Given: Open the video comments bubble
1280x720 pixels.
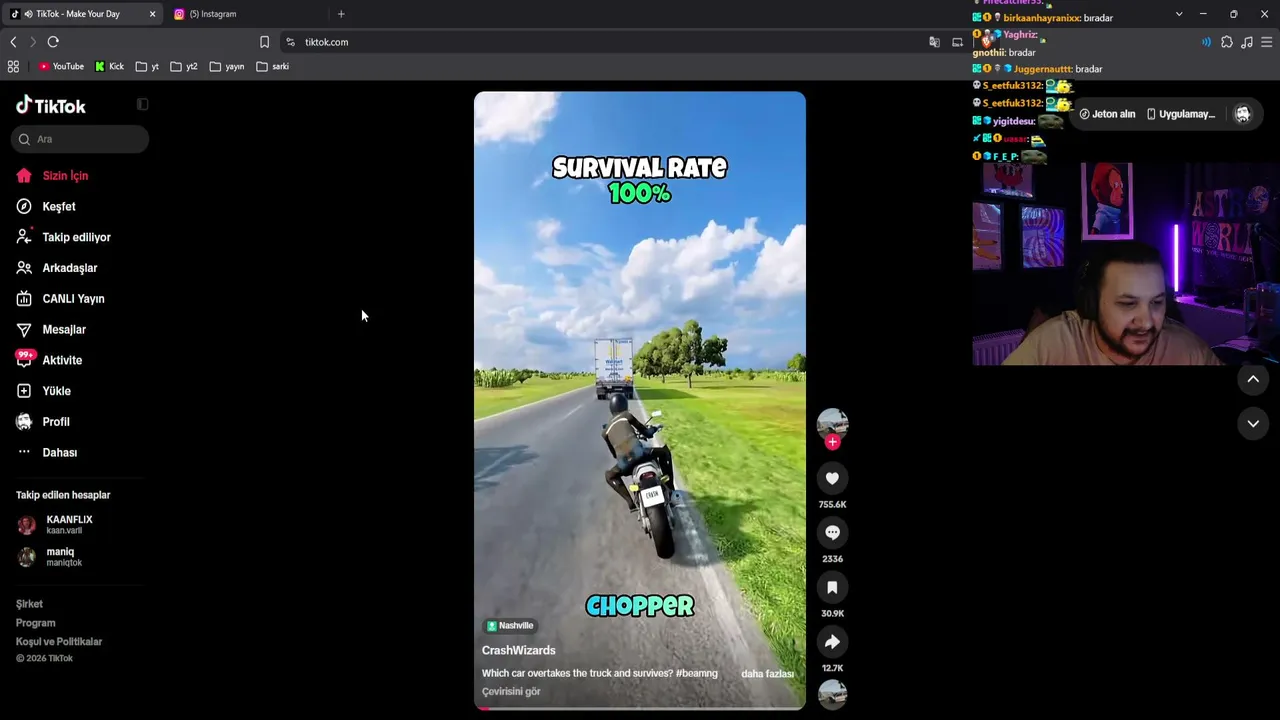Looking at the screenshot, I should [832, 533].
